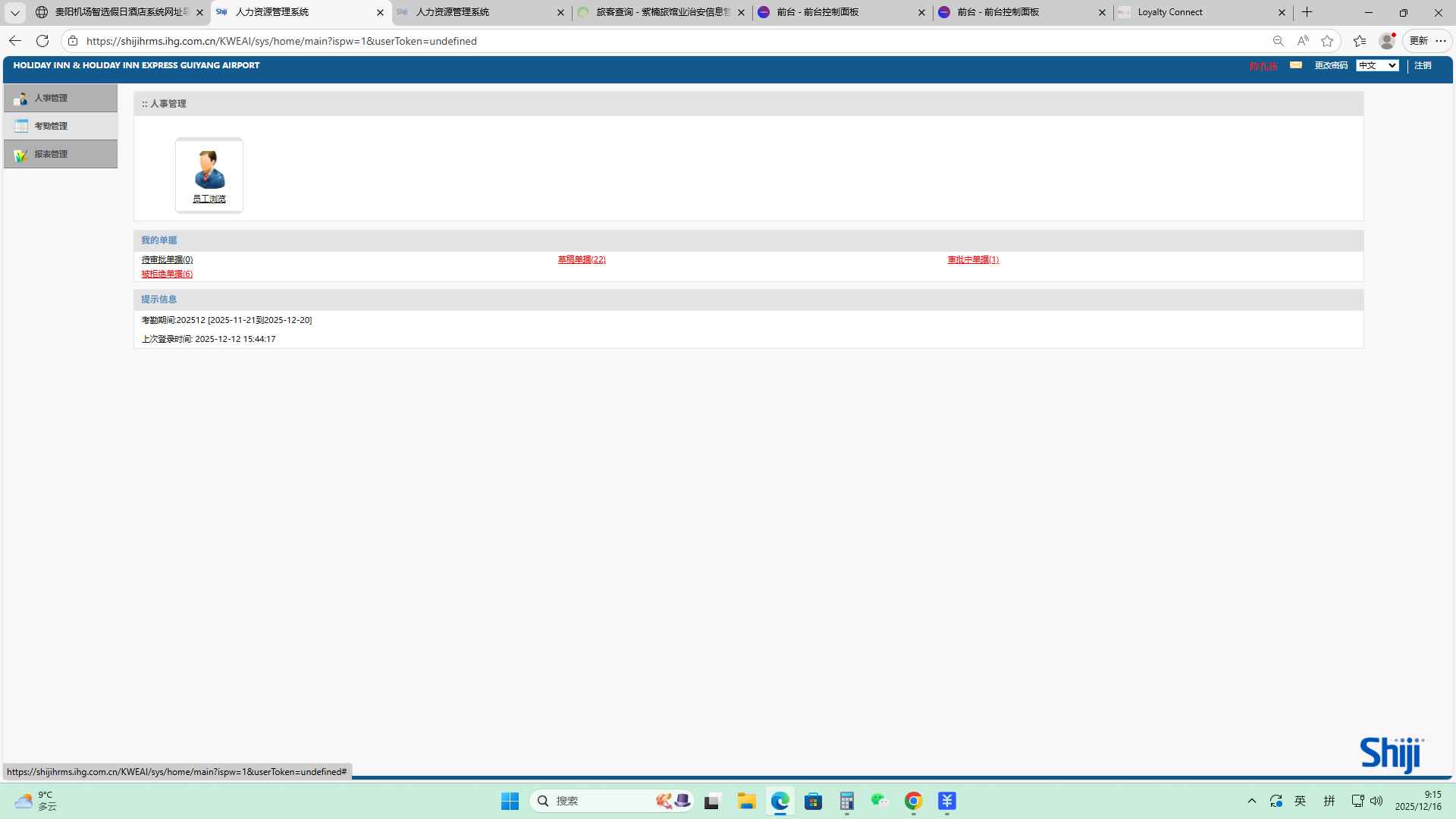Expand system tray hidden icons chevron
The width and height of the screenshot is (1456, 819).
tap(1252, 801)
